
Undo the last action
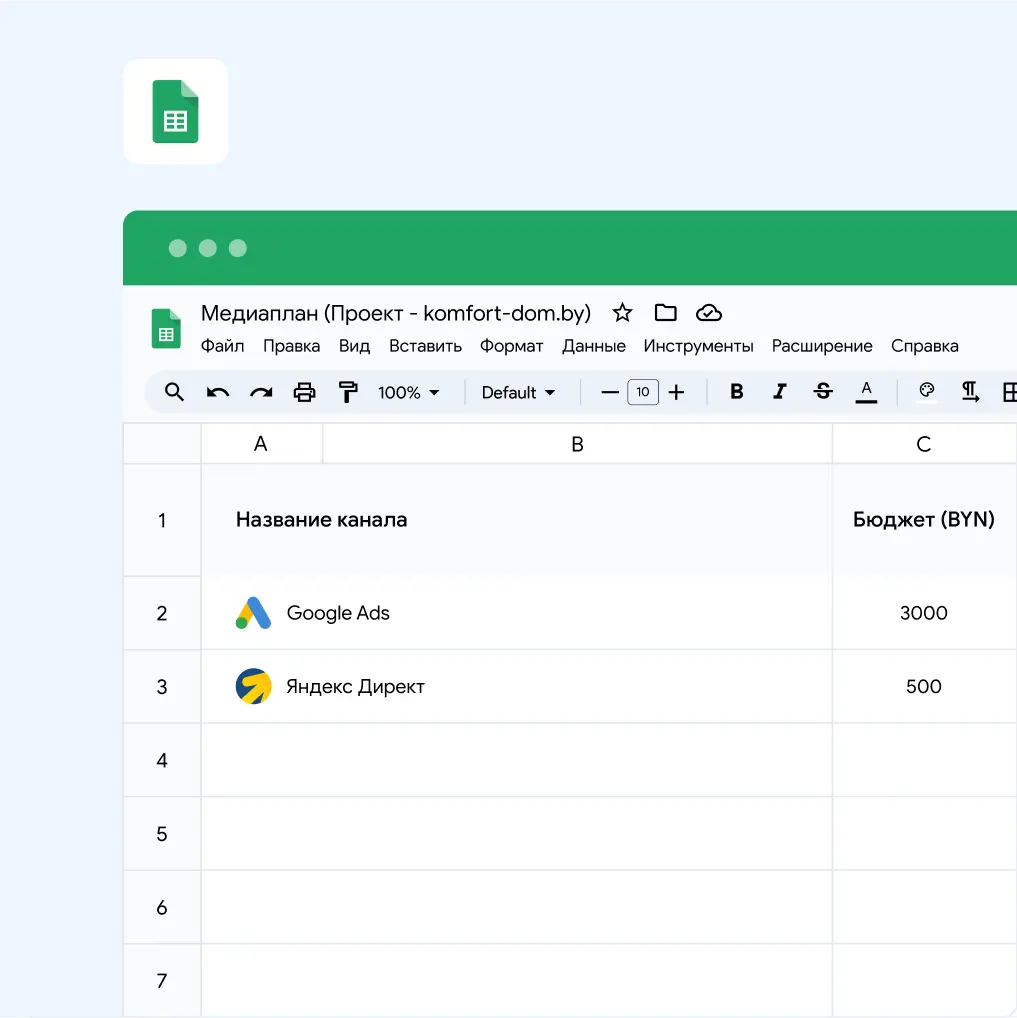[x=218, y=392]
